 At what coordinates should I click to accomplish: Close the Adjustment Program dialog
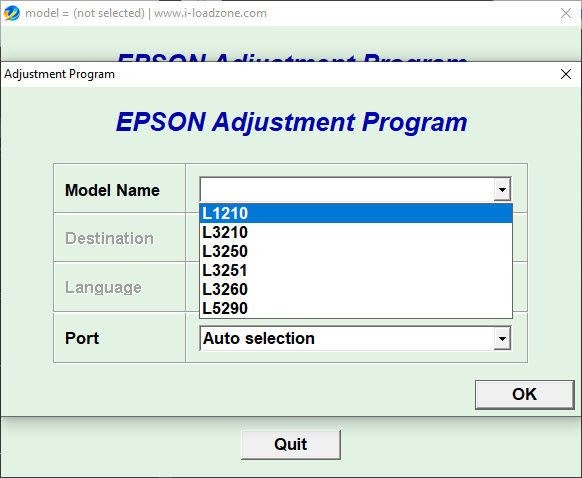tap(566, 74)
